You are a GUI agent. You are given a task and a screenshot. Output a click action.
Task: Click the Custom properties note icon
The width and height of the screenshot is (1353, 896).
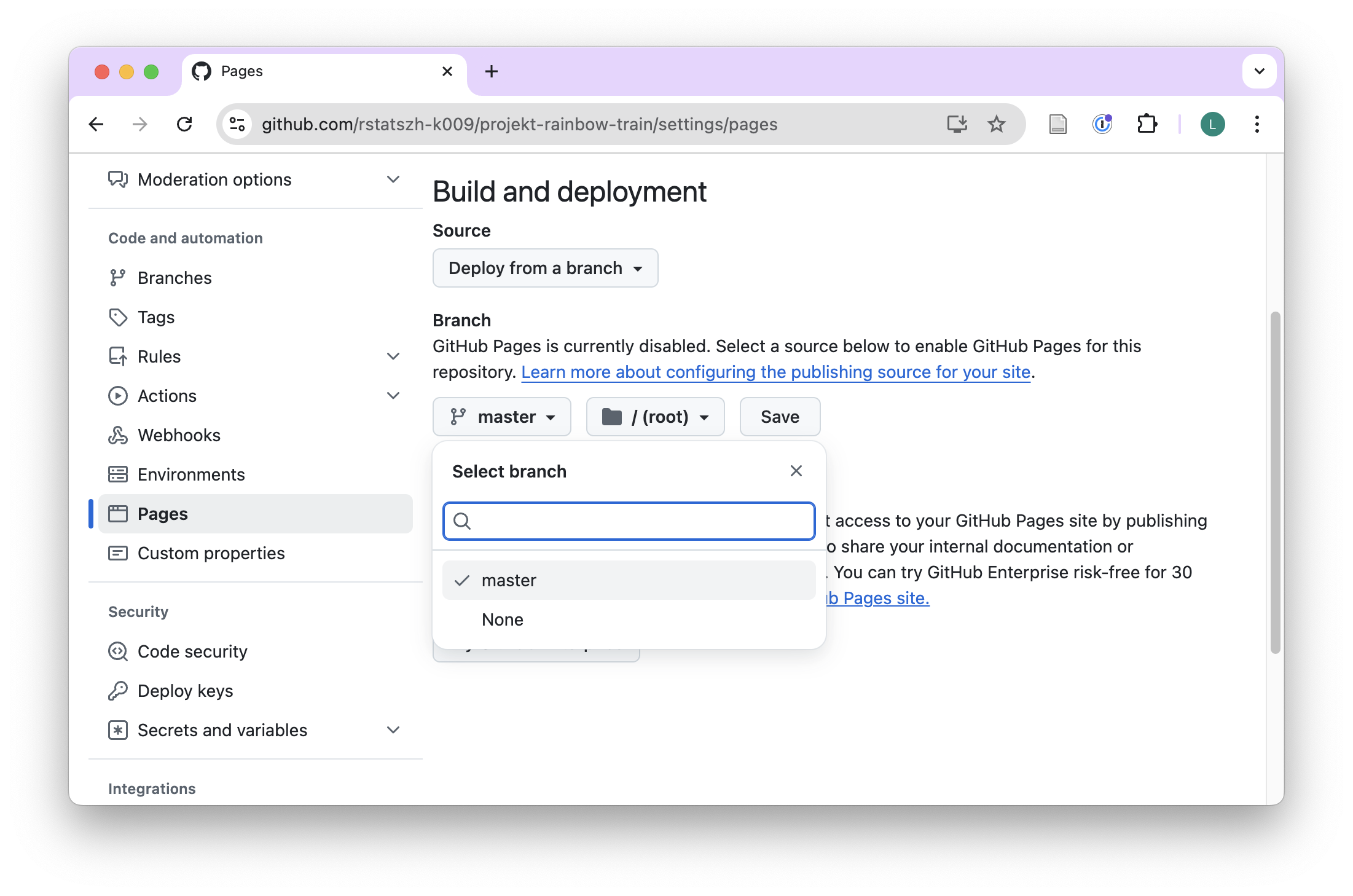pyautogui.click(x=117, y=553)
